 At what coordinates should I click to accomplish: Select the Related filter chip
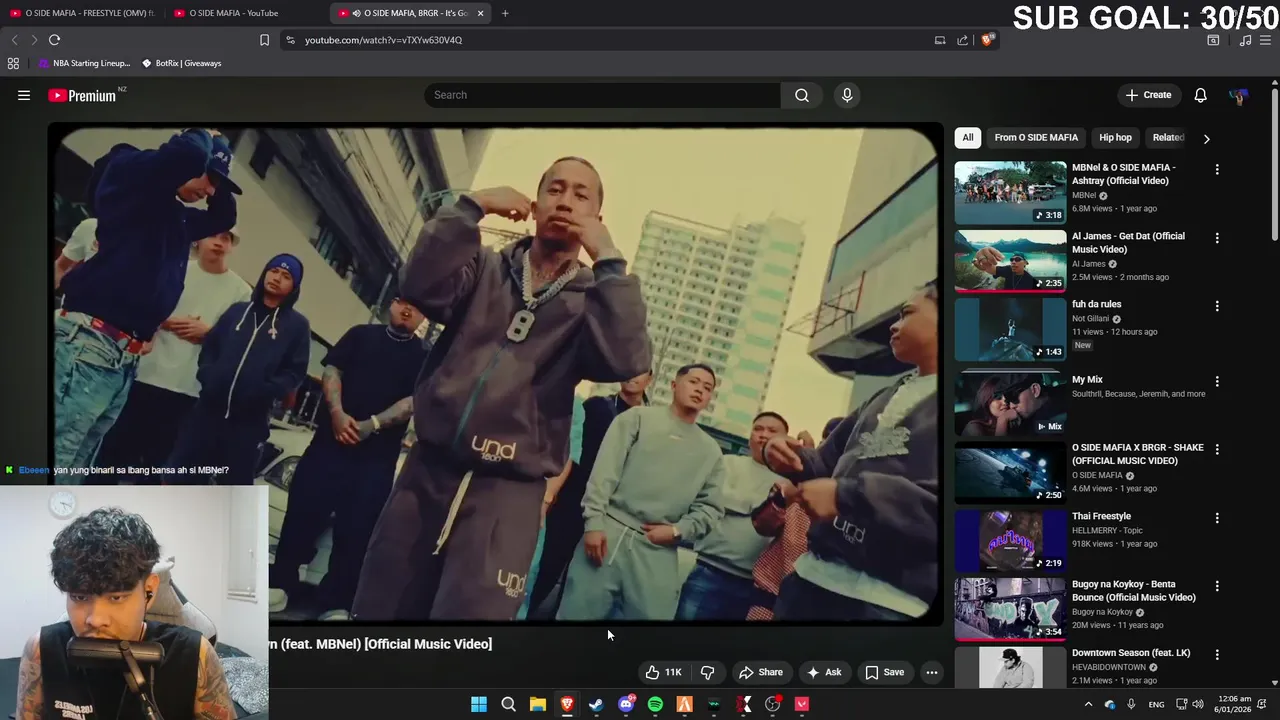(x=1168, y=138)
